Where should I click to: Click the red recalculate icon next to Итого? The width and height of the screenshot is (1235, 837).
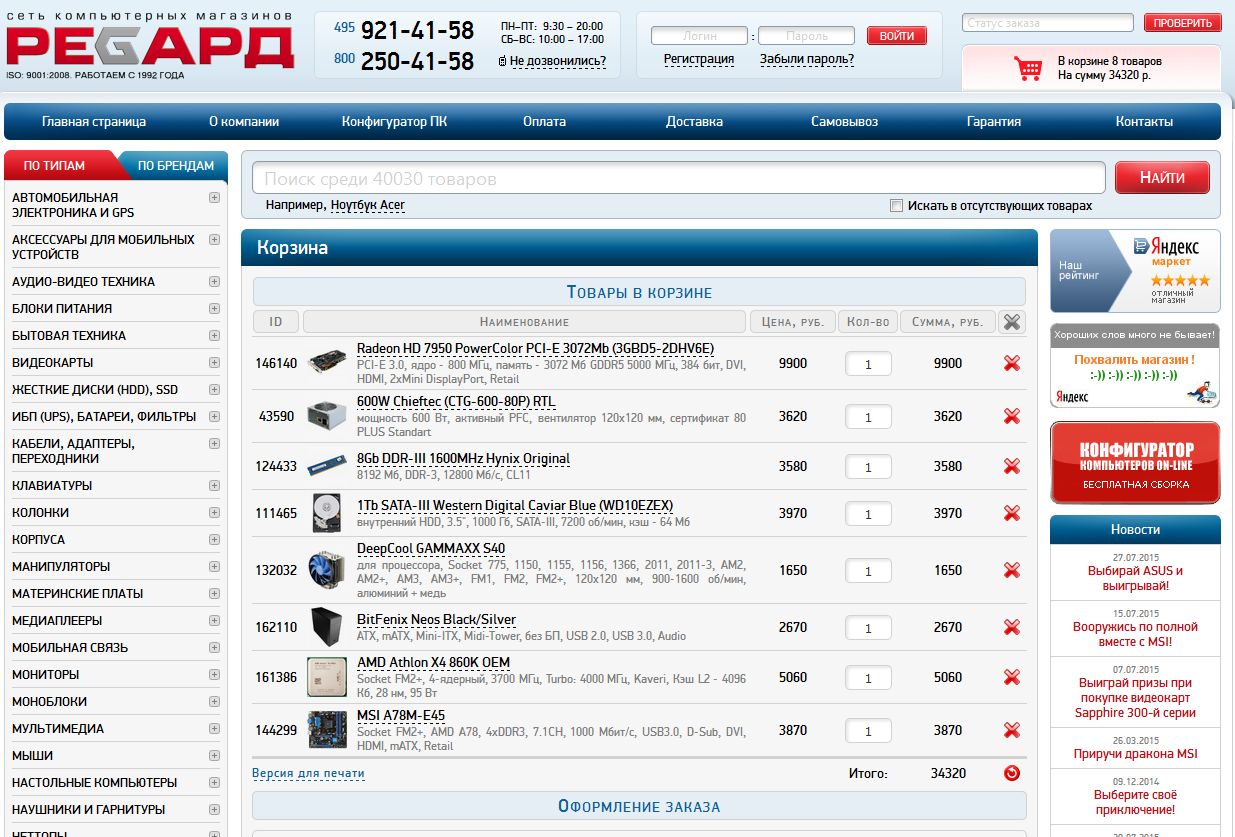click(x=1012, y=773)
